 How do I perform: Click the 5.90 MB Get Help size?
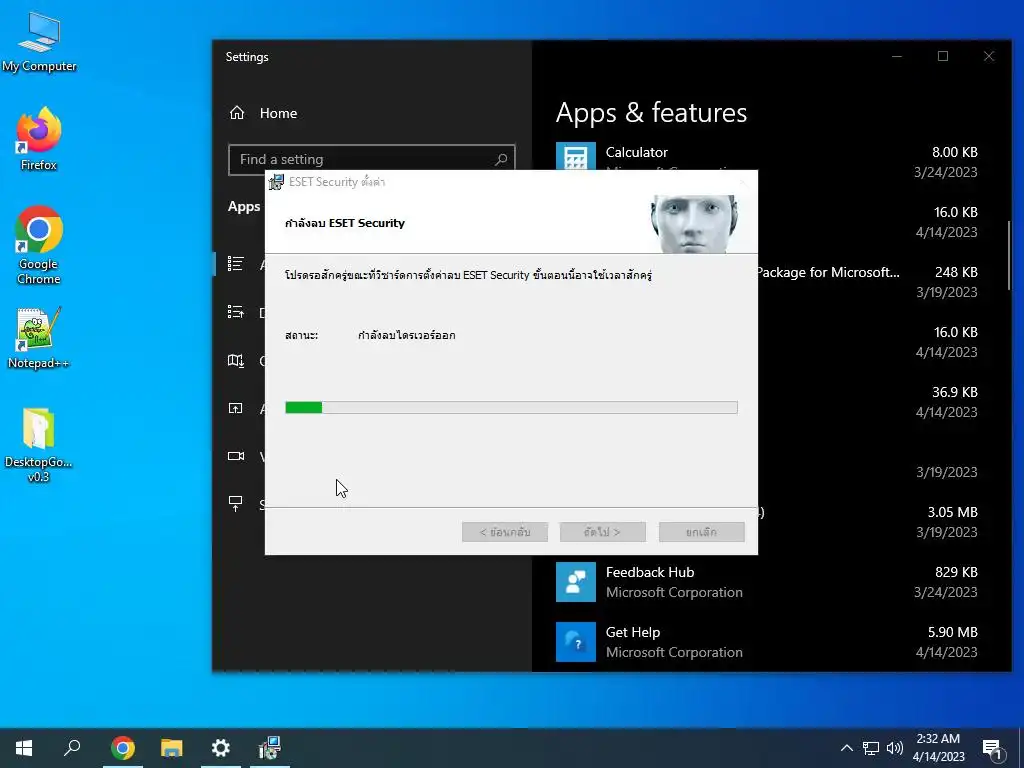pyautogui.click(x=953, y=632)
